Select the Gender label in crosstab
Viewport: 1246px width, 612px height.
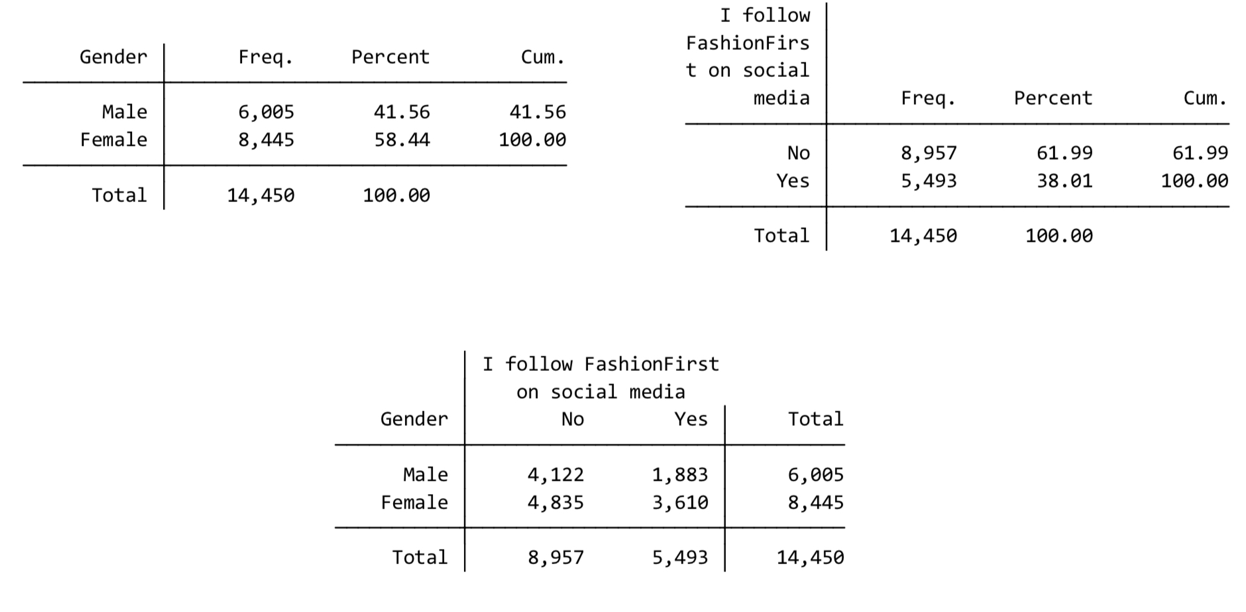pyautogui.click(x=414, y=419)
